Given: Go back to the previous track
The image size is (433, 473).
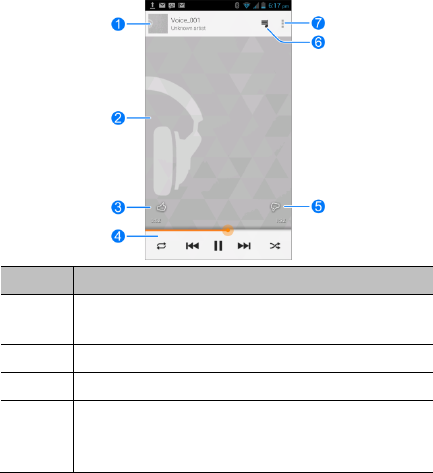Looking at the screenshot, I should [x=192, y=246].
